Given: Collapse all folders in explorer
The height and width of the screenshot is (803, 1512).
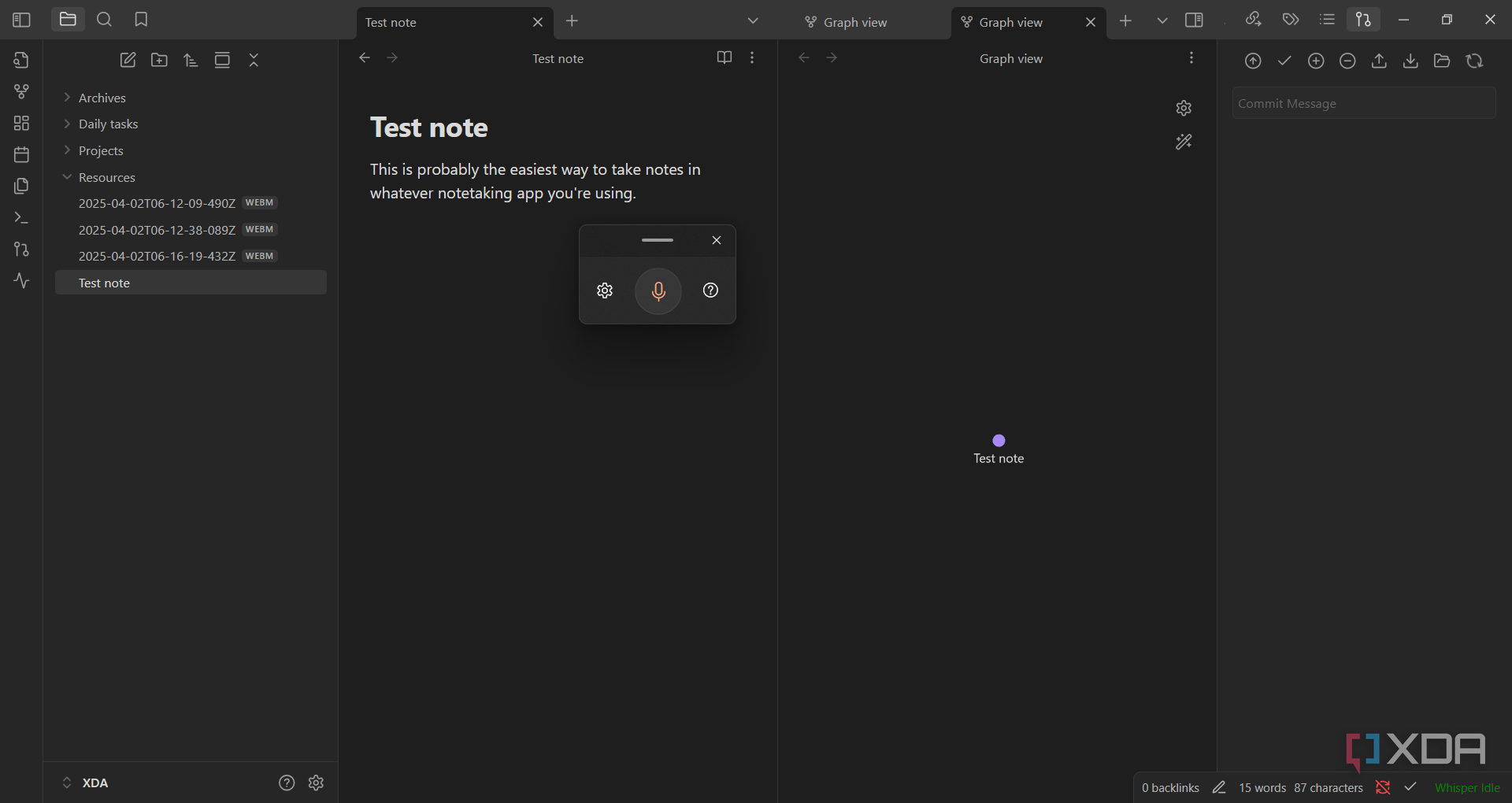Looking at the screenshot, I should [x=254, y=60].
